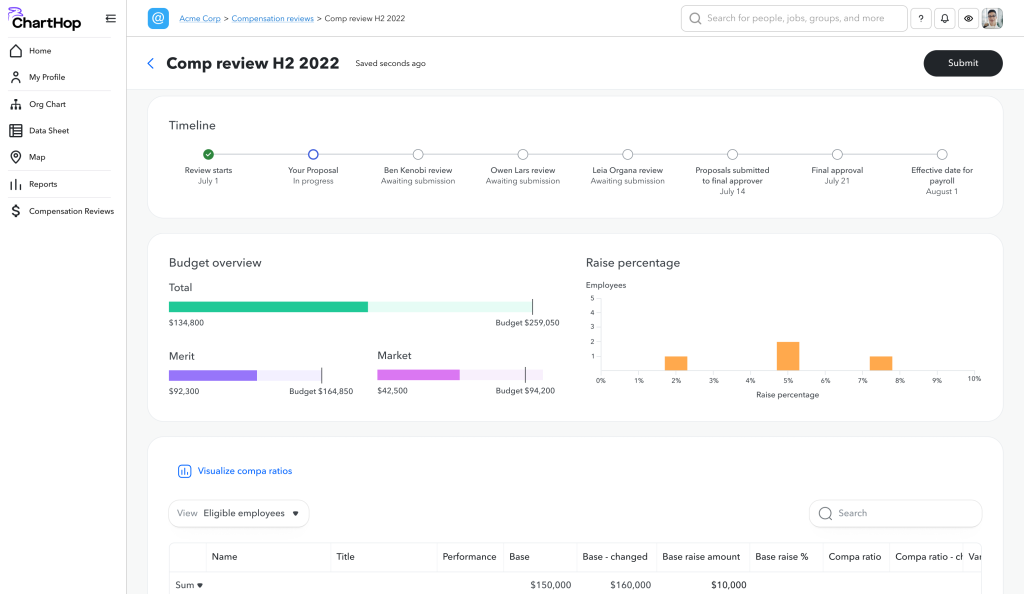The image size is (1024, 594).
Task: Click the Compensation reviews breadcrumb link
Action: [273, 19]
